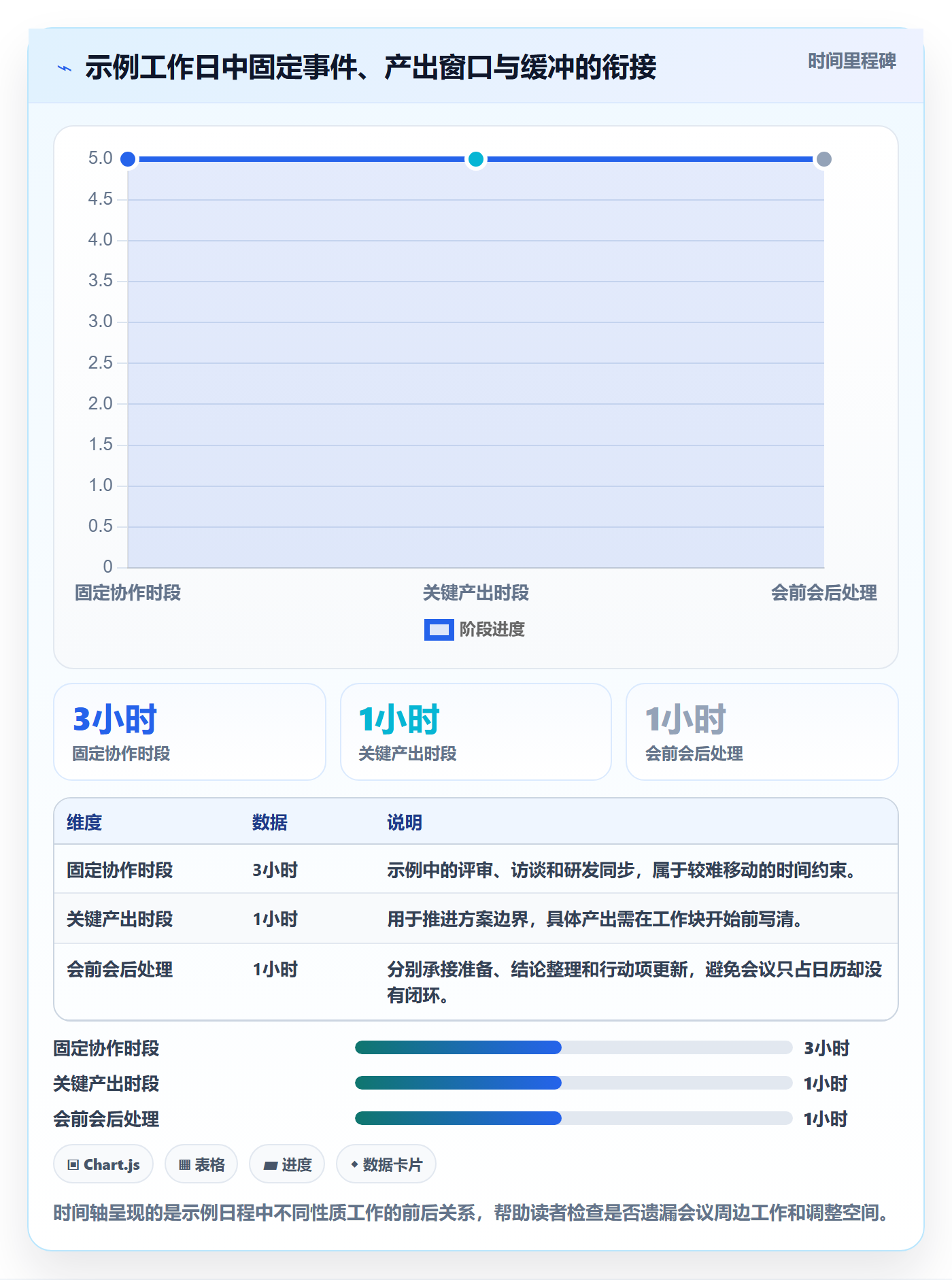Click the 时间里程碑 label in header
The height and width of the screenshot is (1280, 952).
[851, 61]
